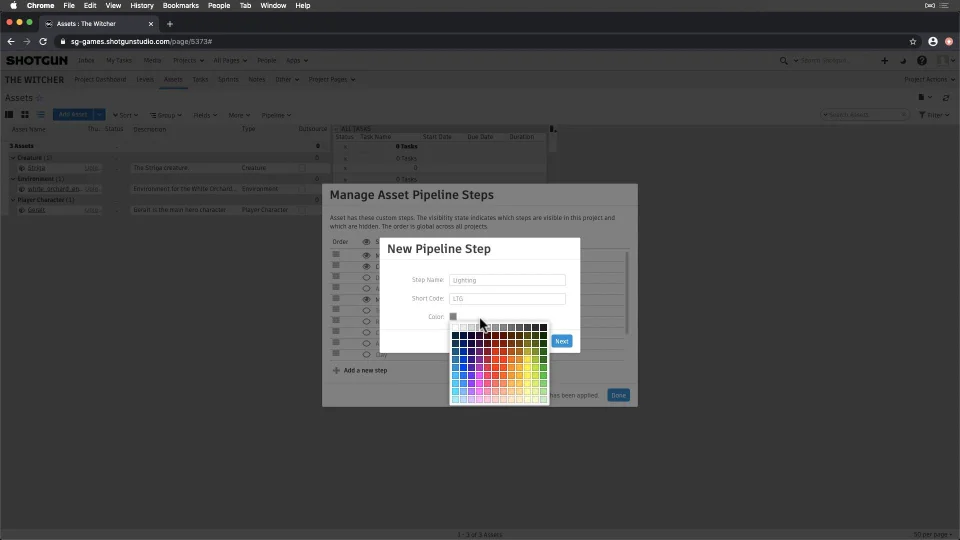Open the Apple menu
960x540 pixels.
coord(13,6)
